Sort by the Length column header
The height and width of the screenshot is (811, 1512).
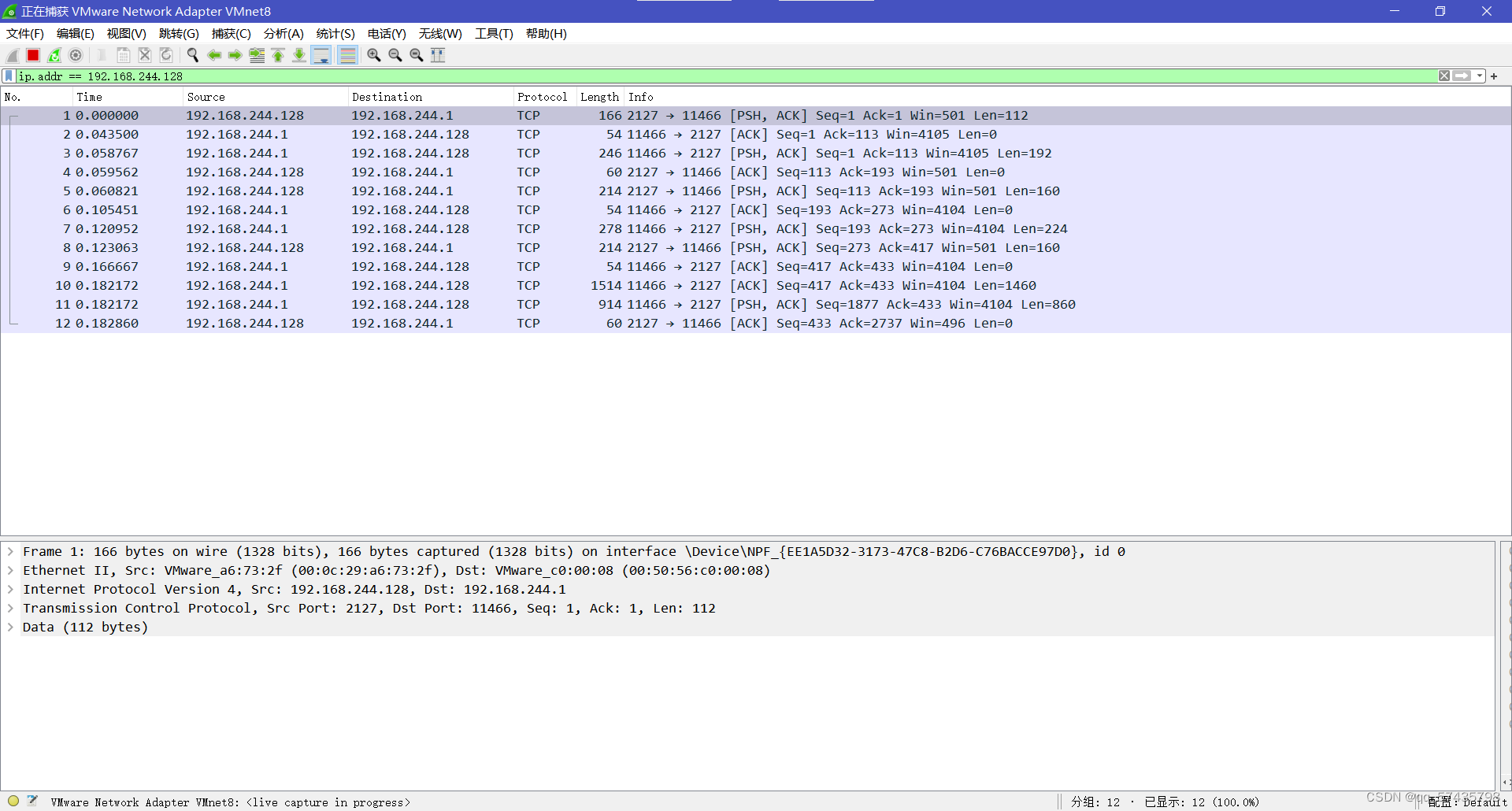(x=600, y=97)
